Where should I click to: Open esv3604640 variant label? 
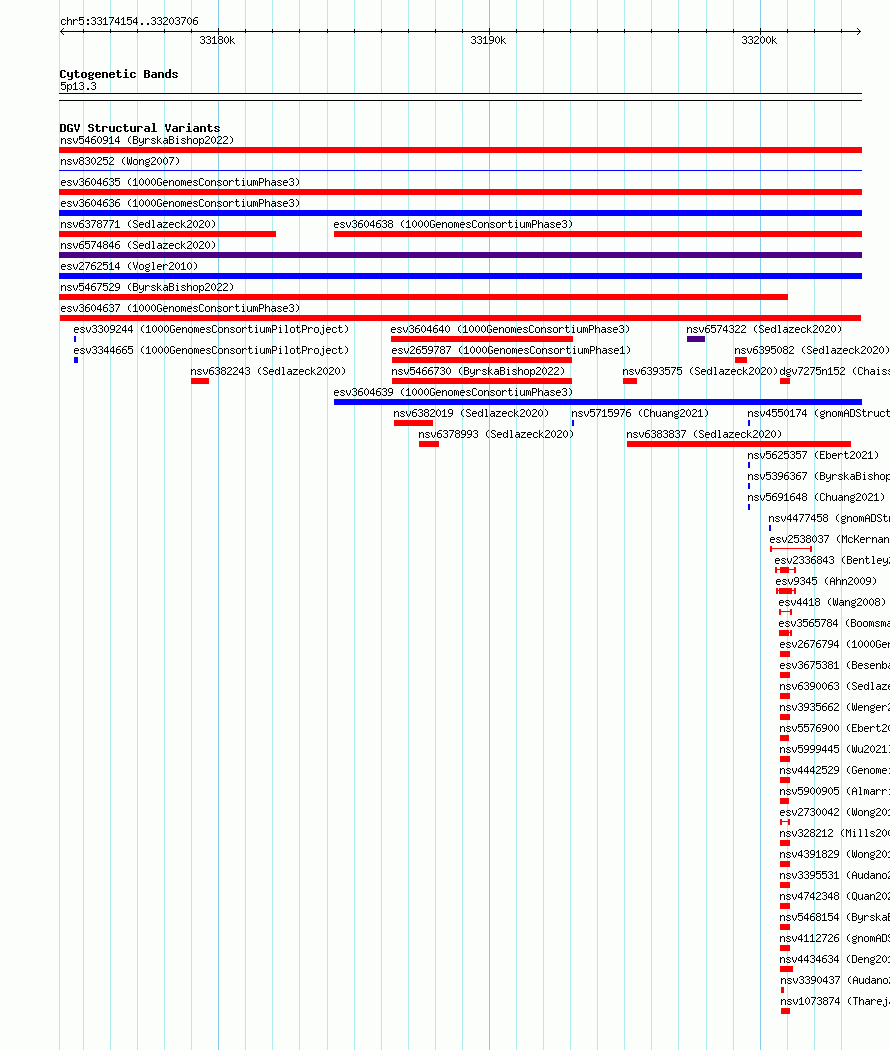click(x=510, y=329)
